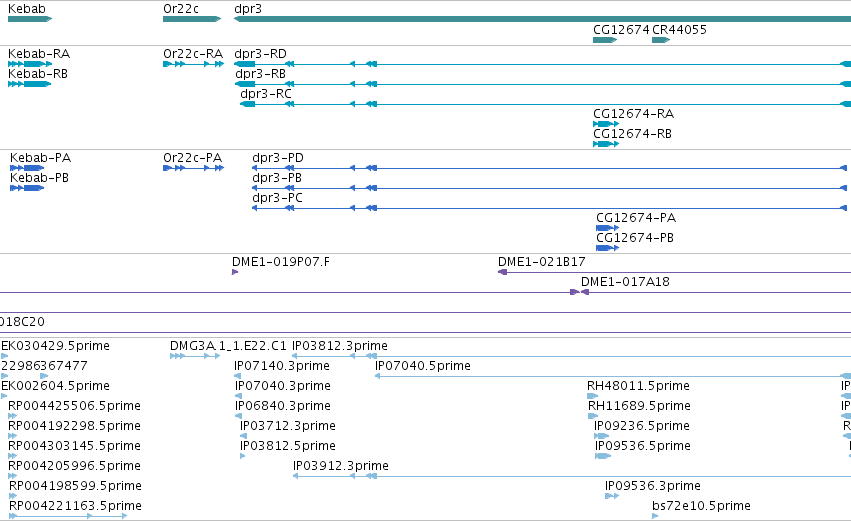Select the bs72e10.5prime EST label
The height and width of the screenshot is (521, 851).
(x=701, y=507)
